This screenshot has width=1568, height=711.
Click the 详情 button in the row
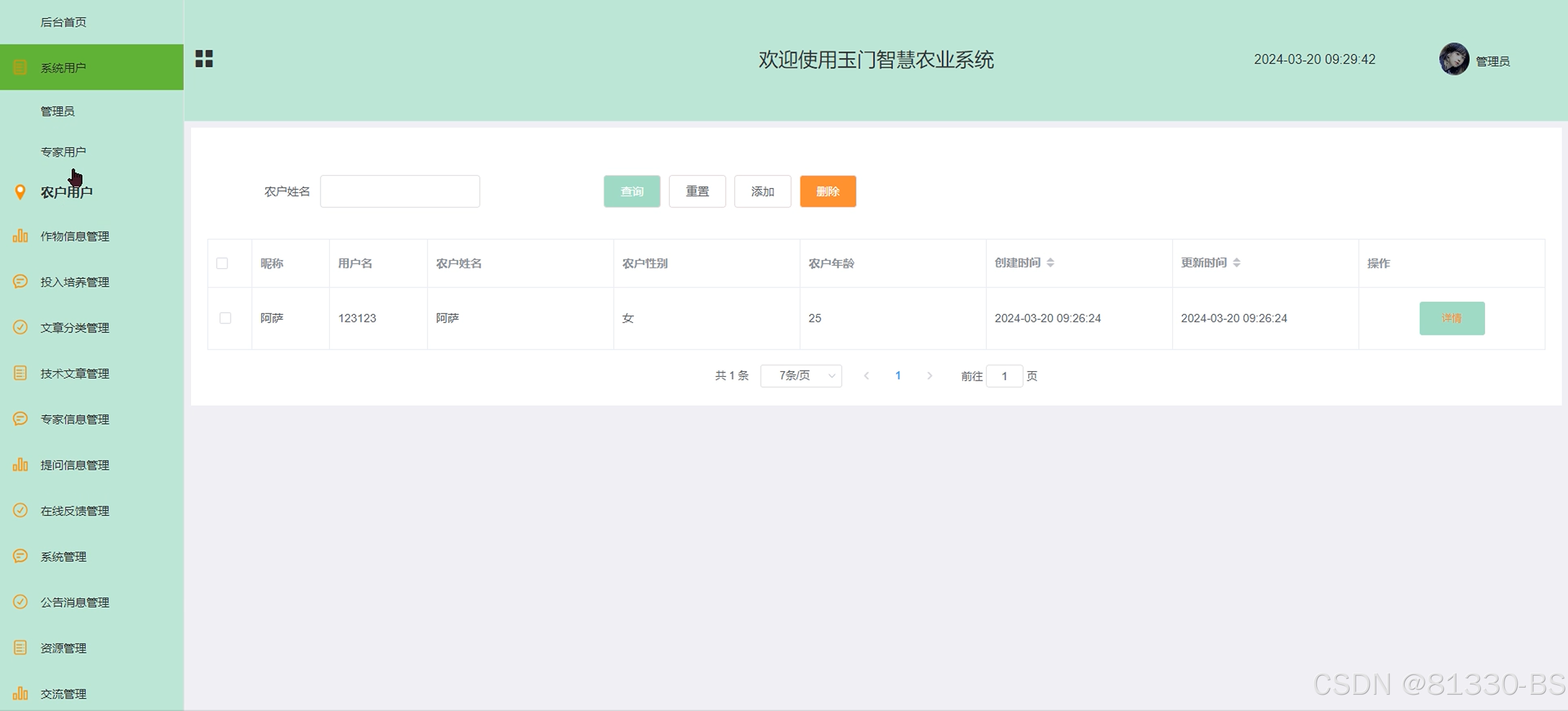click(x=1452, y=318)
